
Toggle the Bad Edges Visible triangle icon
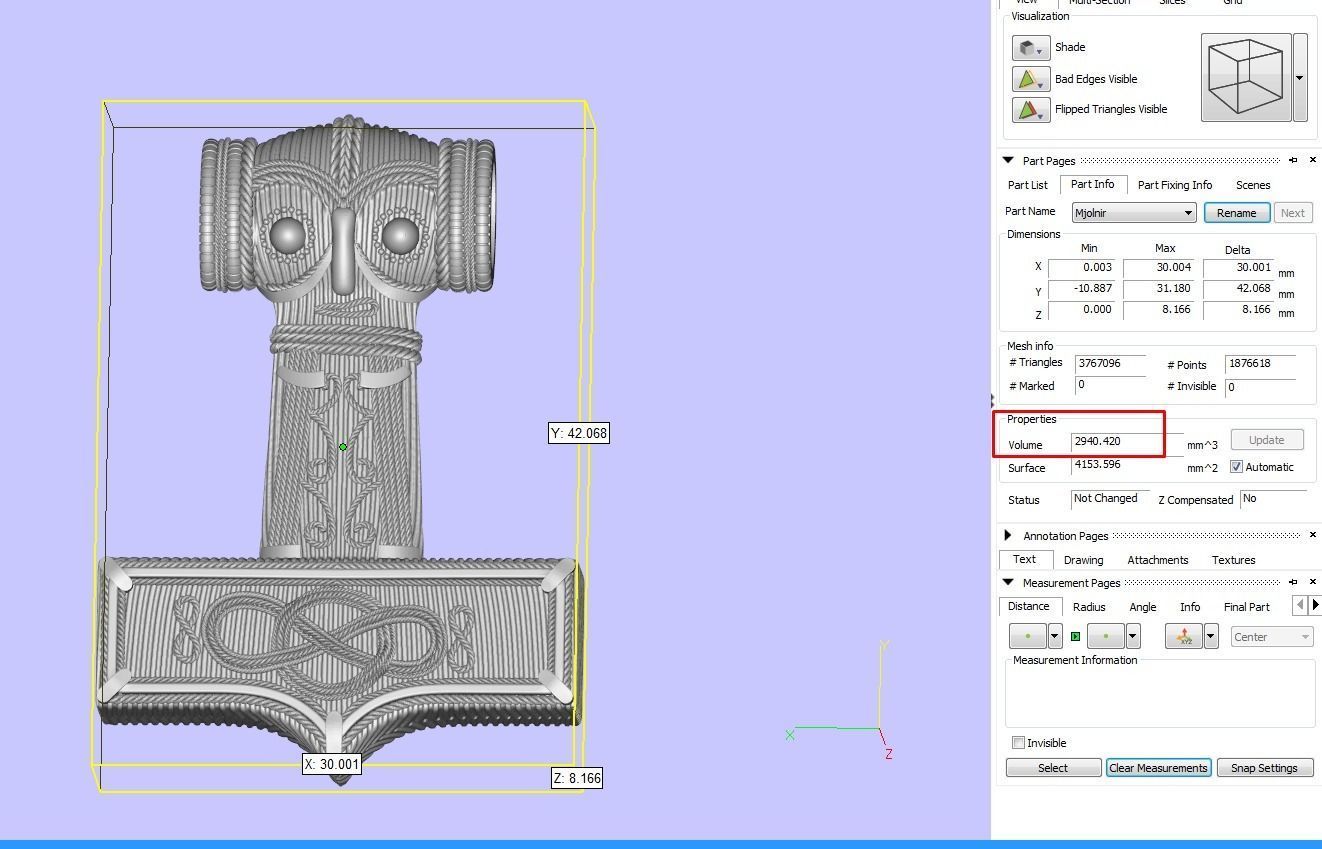click(1030, 79)
